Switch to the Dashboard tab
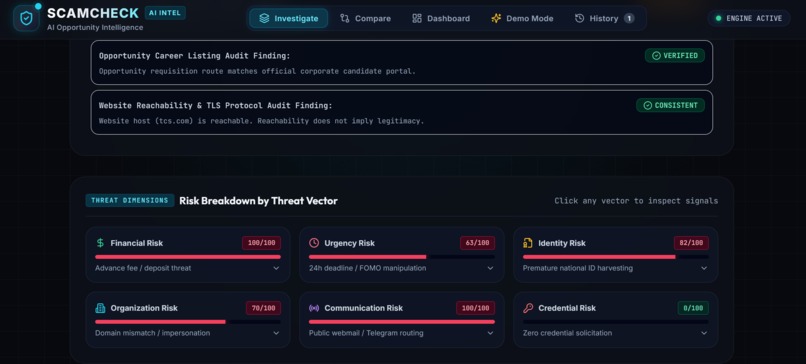Viewport: 806px width, 364px height. [x=441, y=19]
